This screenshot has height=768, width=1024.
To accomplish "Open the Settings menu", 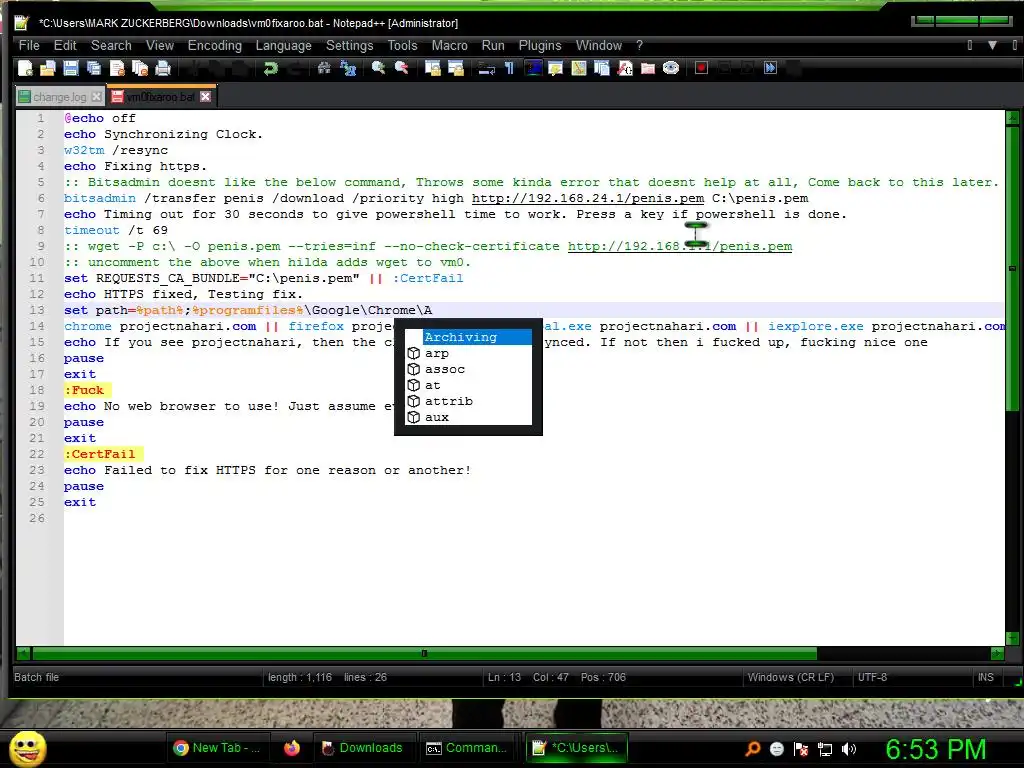I will [x=349, y=45].
